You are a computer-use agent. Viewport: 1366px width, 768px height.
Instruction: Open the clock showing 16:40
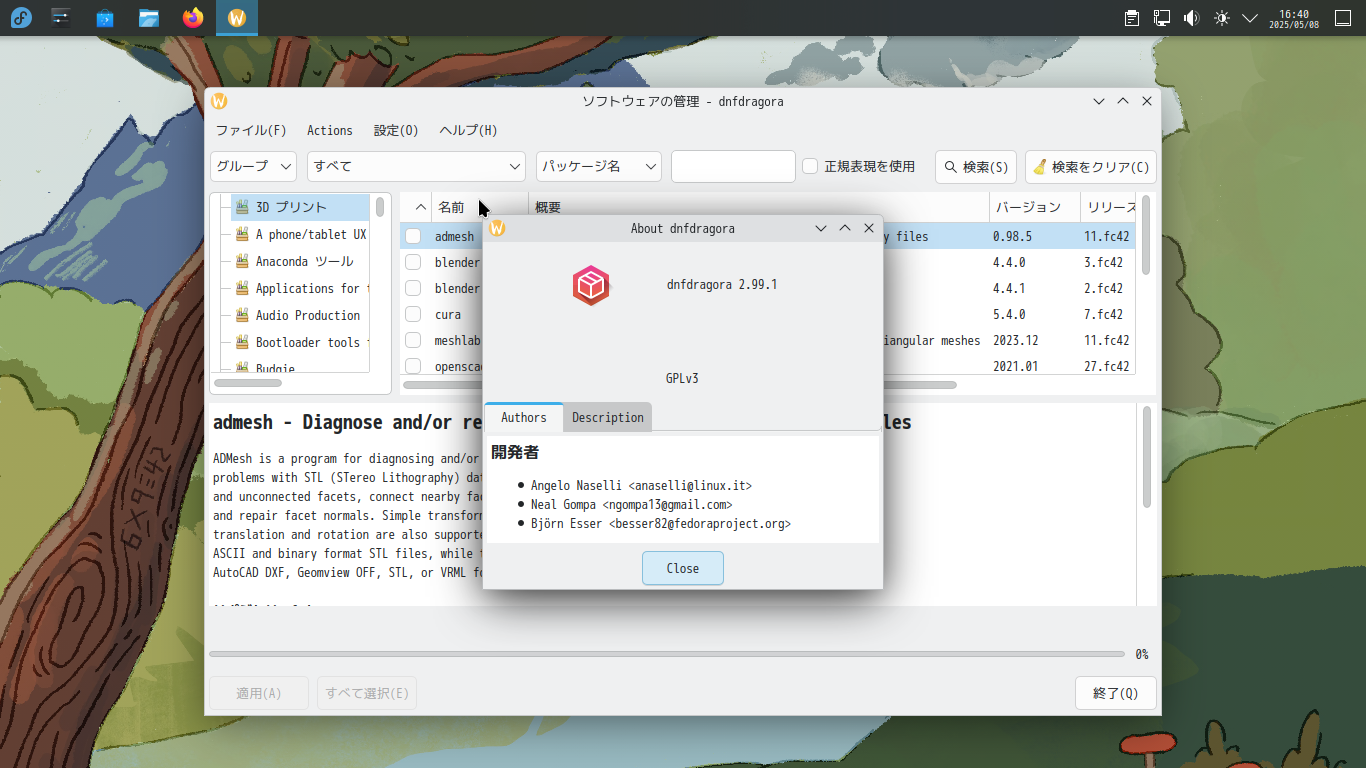pyautogui.click(x=1294, y=18)
